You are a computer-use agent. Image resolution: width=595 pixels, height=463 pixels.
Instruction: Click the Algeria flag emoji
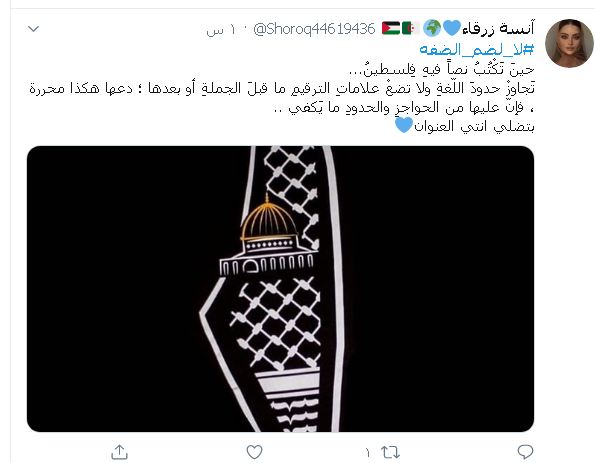411,28
